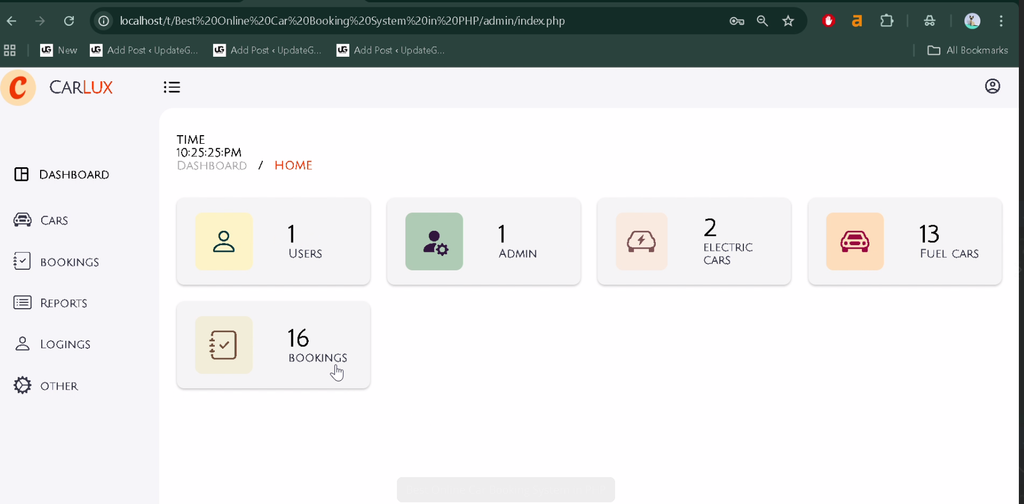Click the Dashboard breadcrumb link
Image resolution: width=1024 pixels, height=504 pixels.
point(212,165)
